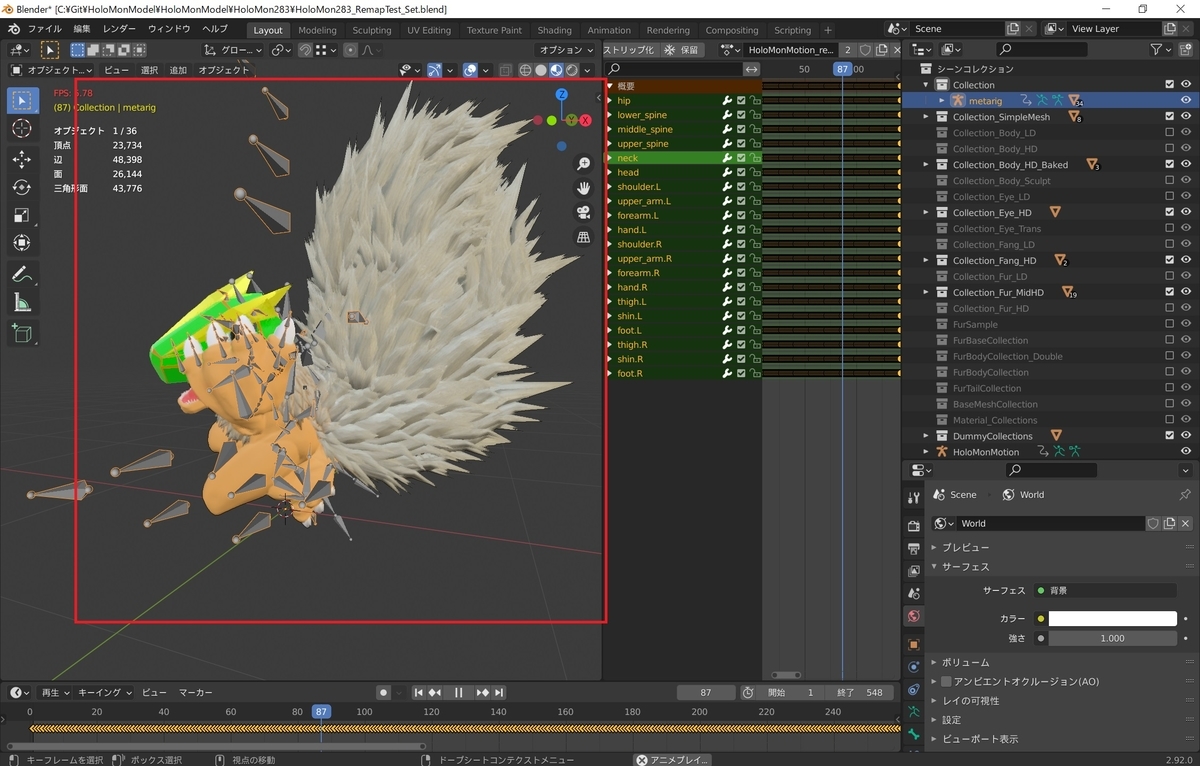Click the ストリップ化 button
This screenshot has width=1200, height=766.
coord(629,50)
